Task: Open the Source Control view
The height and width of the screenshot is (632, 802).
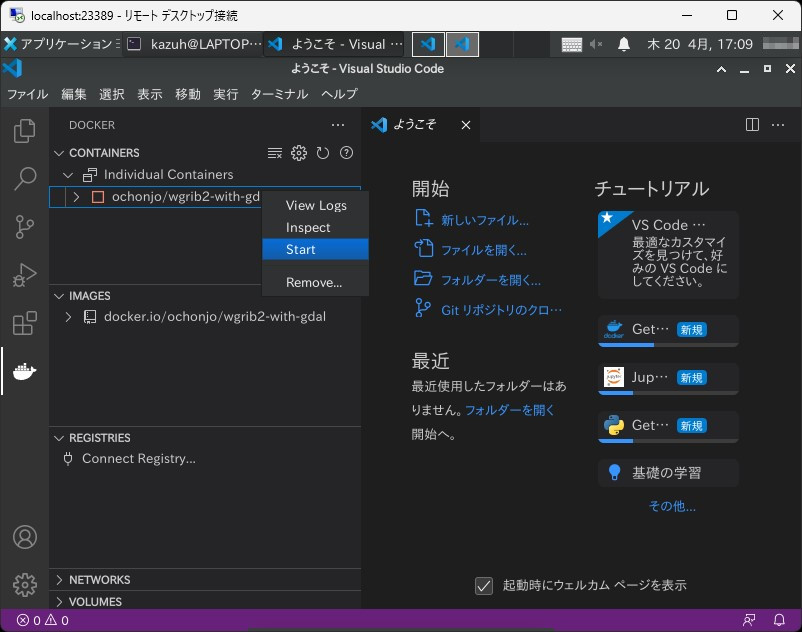Action: (24, 227)
